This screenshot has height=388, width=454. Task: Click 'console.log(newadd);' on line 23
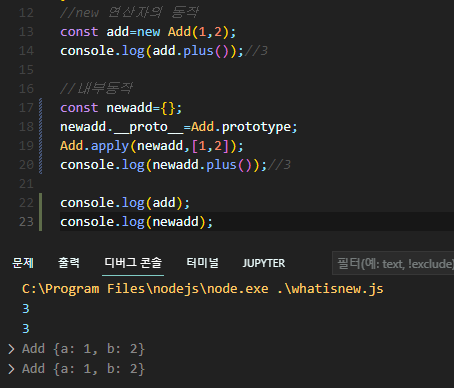136,222
